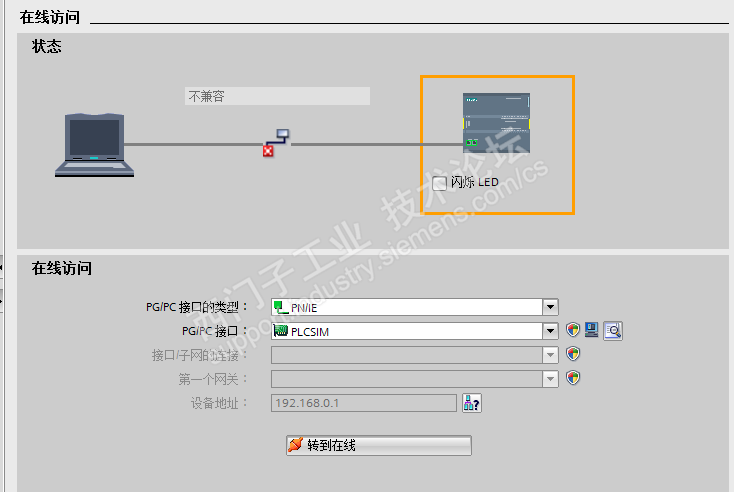Open the 第一个网关 dropdown arrow
Viewport: 734px width, 492px height.
[550, 379]
